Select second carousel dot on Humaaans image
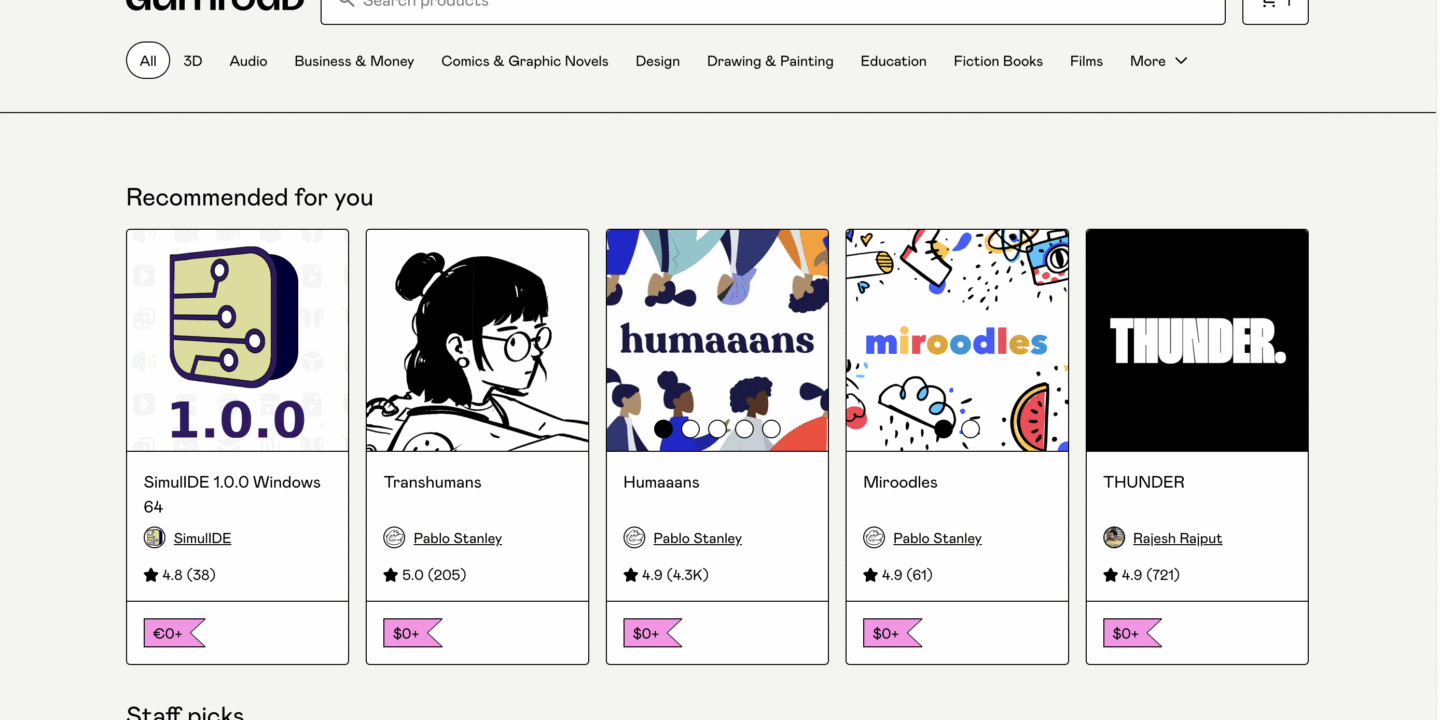The width and height of the screenshot is (1440, 720). [x=690, y=429]
